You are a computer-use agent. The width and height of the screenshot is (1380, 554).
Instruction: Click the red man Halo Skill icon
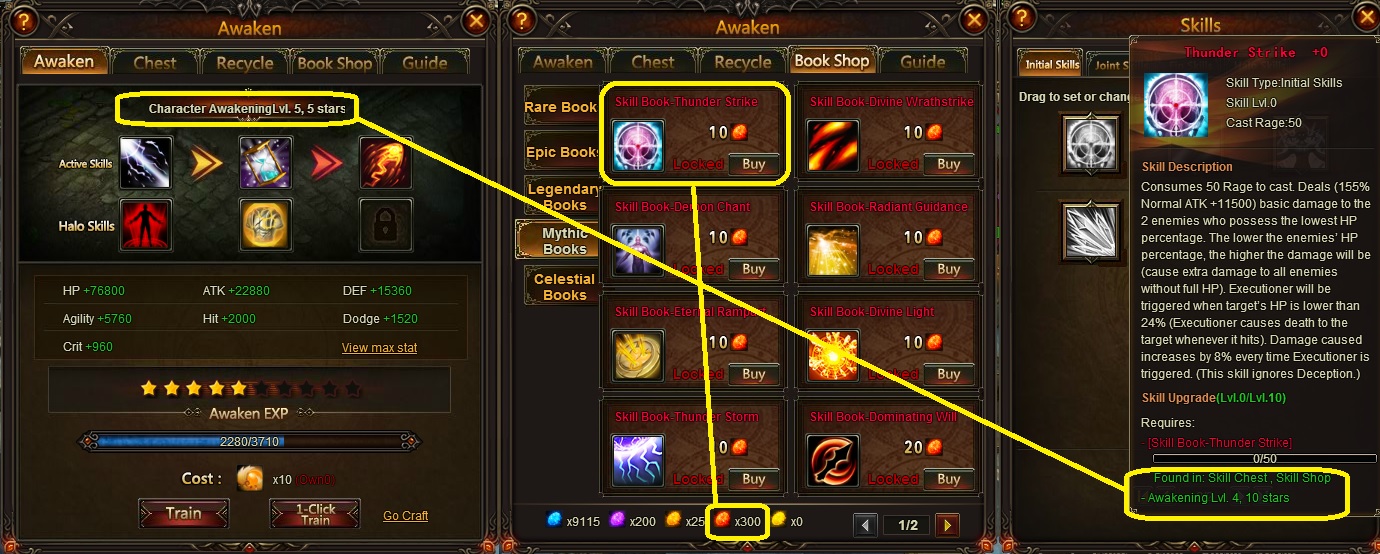tap(146, 225)
